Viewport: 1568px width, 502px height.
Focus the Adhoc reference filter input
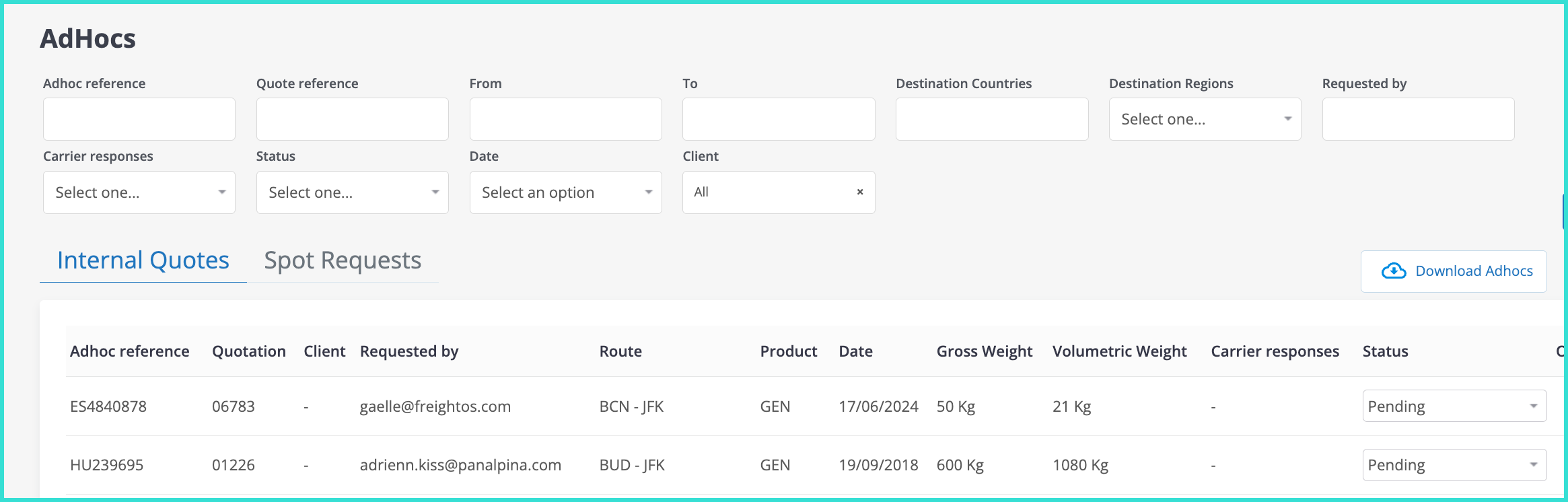tap(139, 120)
